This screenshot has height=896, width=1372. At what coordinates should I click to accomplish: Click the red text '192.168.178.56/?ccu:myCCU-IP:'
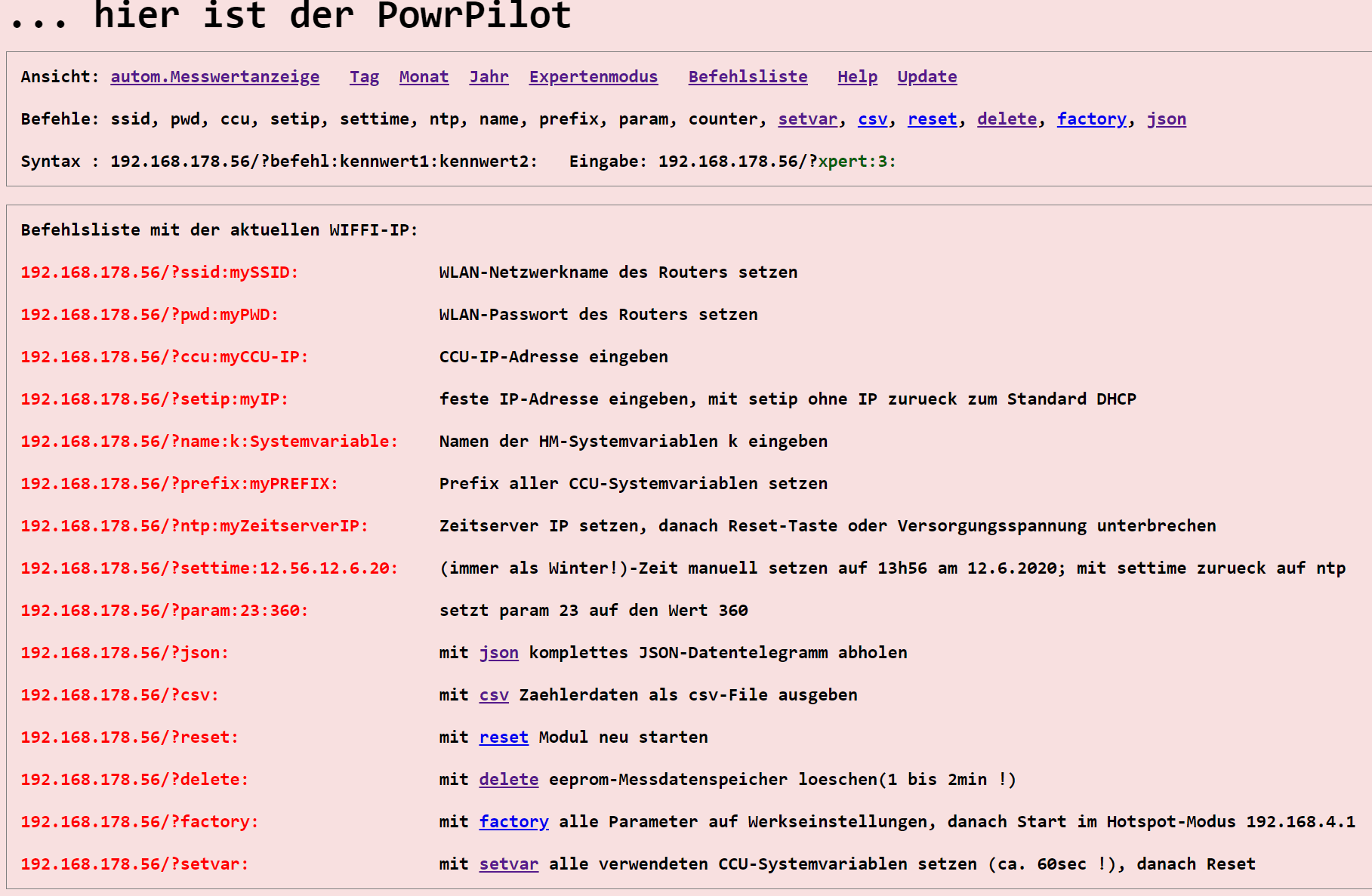(165, 357)
